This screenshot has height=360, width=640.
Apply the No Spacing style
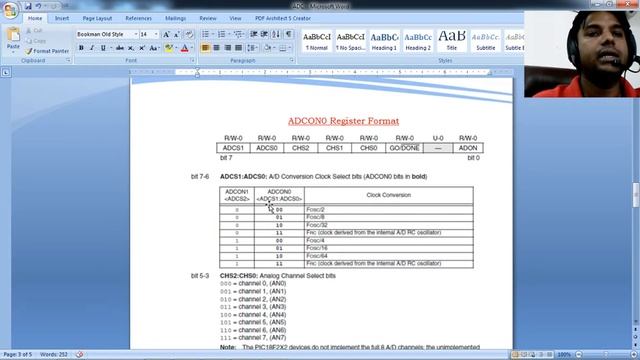(350, 41)
